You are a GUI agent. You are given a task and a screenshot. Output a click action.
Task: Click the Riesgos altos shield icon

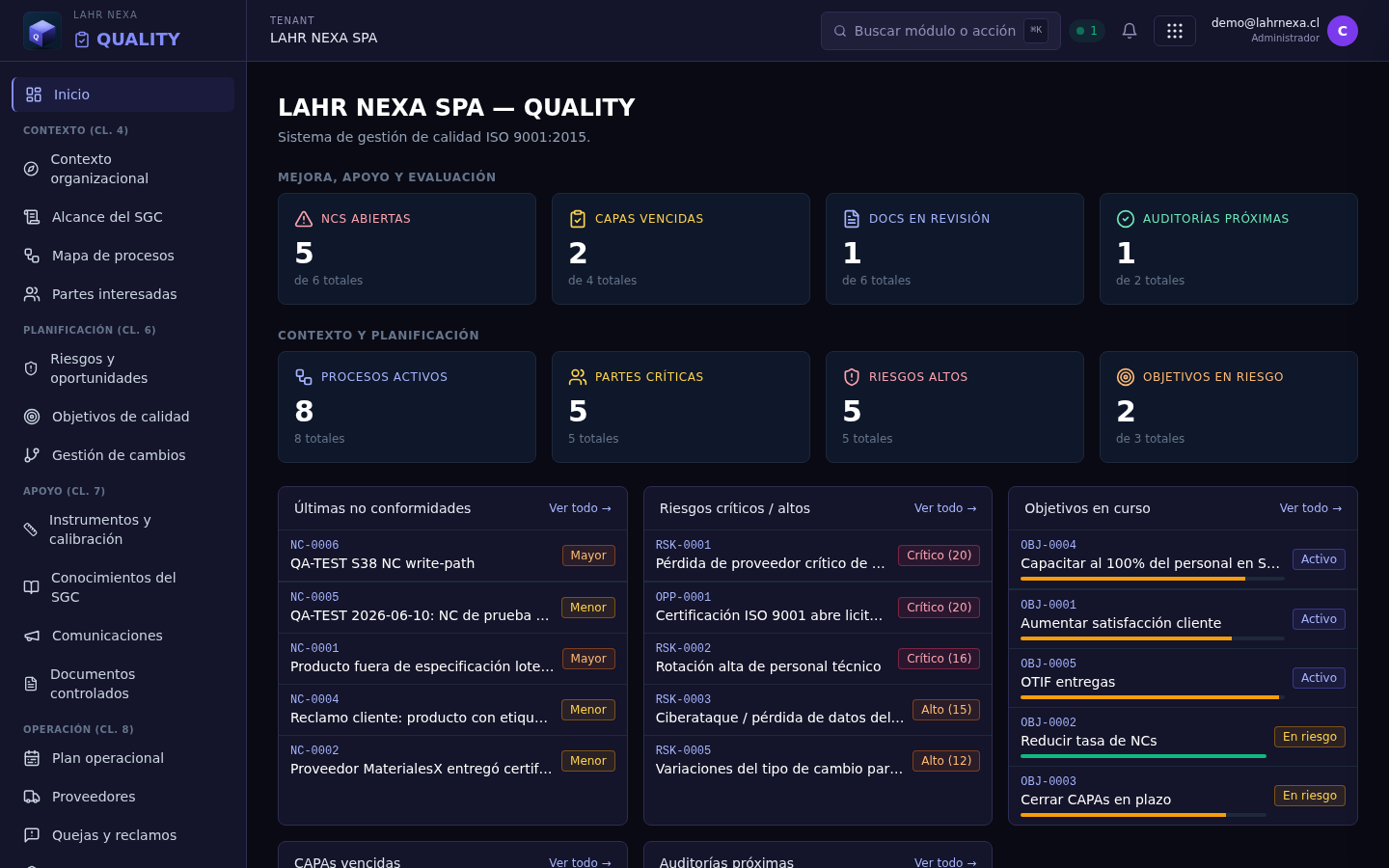pyautogui.click(x=852, y=377)
